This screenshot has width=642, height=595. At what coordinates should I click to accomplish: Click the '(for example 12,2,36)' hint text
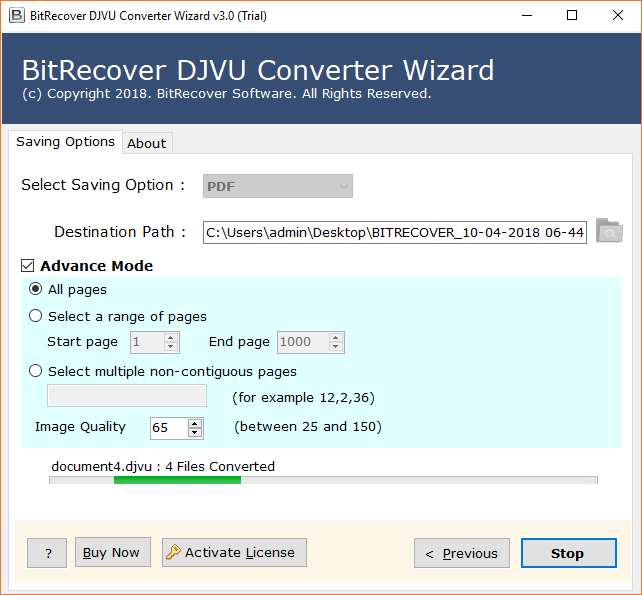[303, 398]
